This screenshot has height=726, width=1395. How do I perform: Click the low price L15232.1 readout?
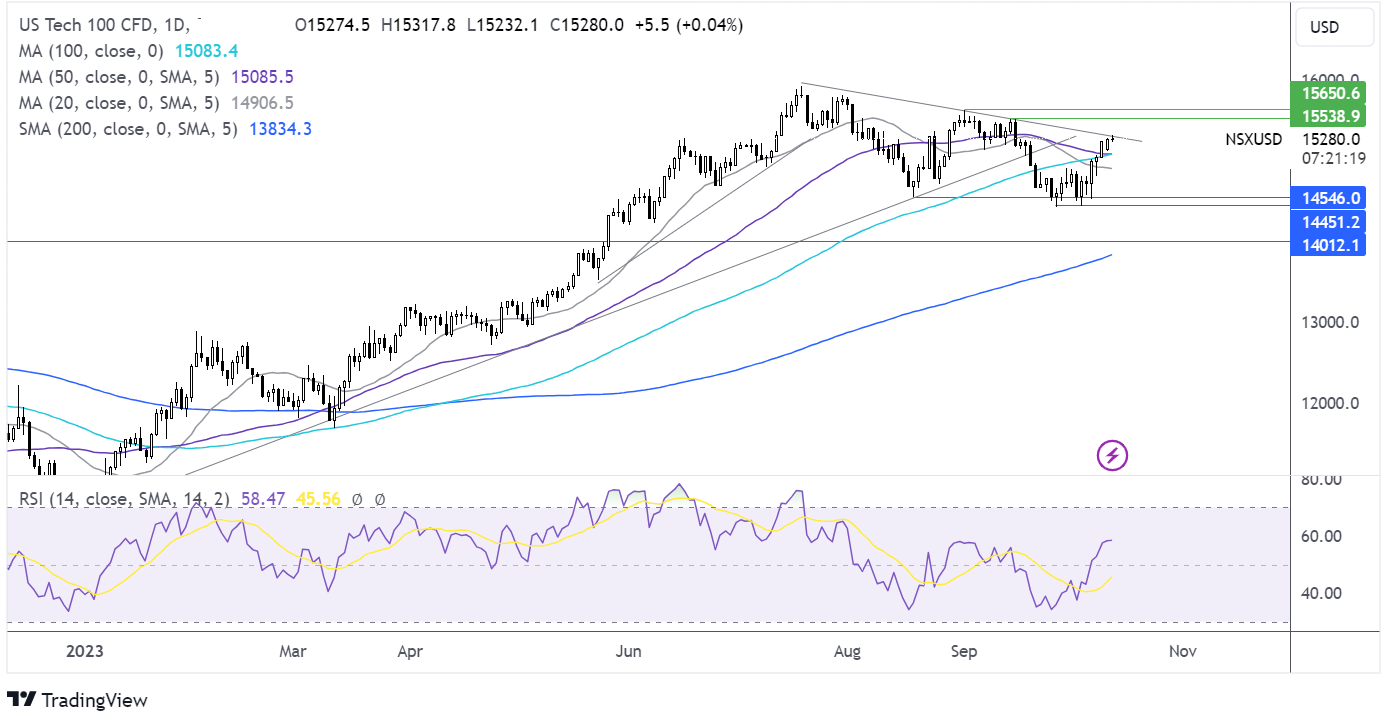[x=505, y=24]
